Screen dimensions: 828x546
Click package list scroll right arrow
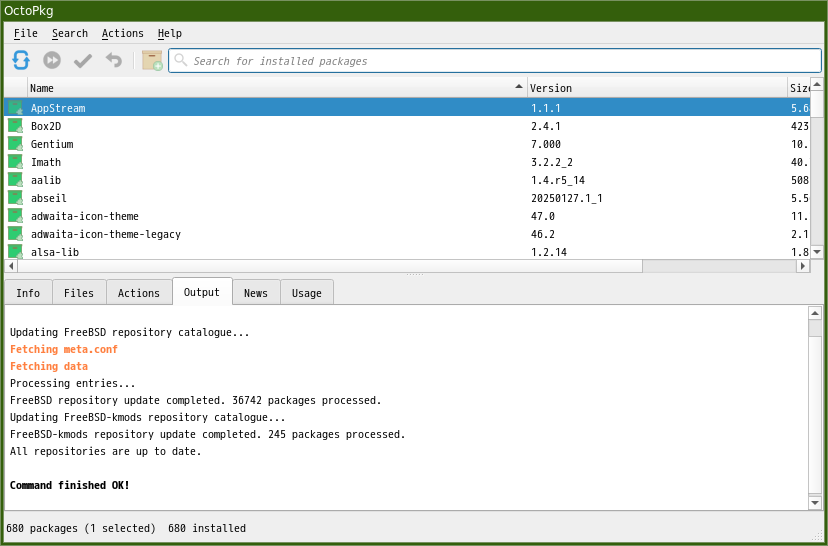(803, 266)
